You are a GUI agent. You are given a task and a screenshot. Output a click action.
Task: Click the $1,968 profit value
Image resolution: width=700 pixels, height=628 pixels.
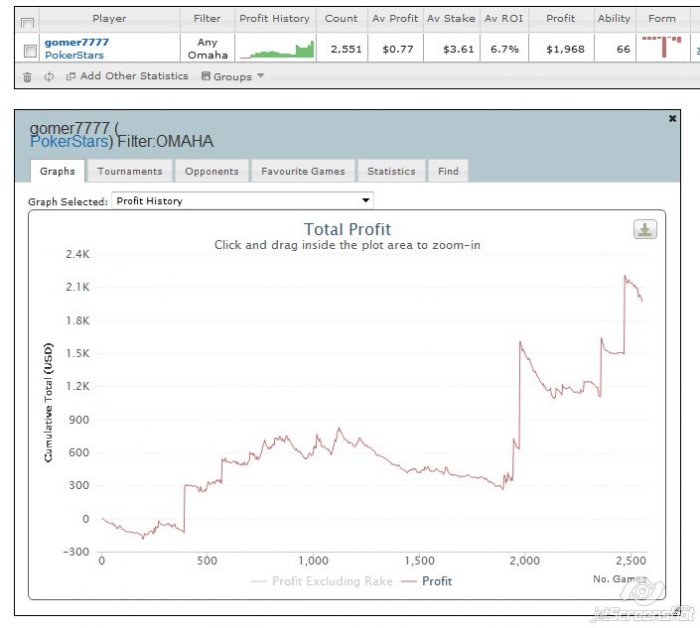pos(565,49)
